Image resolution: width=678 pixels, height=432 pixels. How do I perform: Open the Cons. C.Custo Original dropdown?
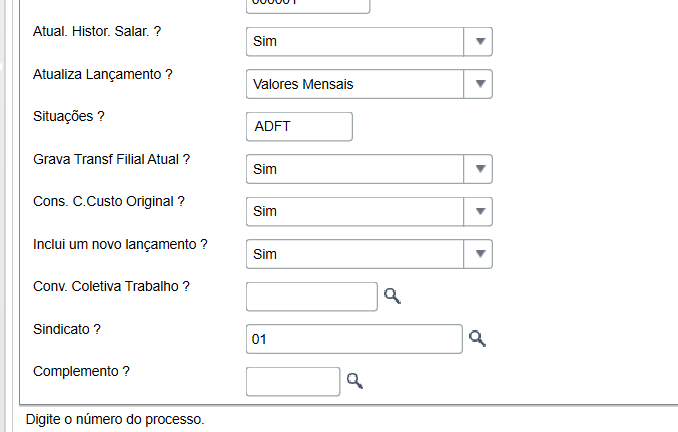479,212
